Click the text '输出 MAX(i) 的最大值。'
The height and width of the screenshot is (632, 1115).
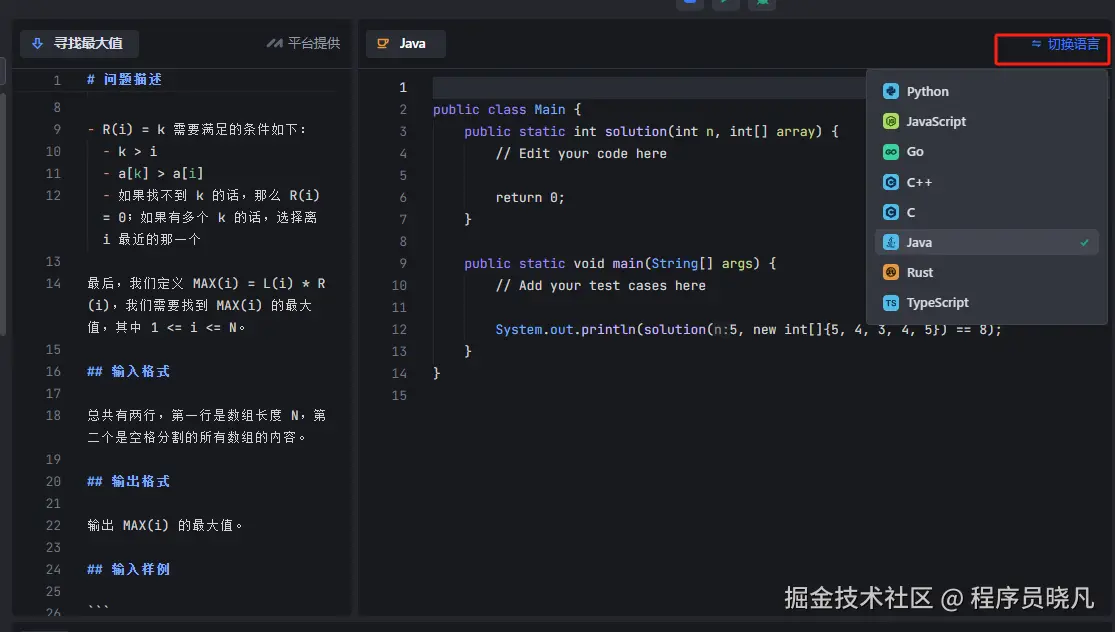coord(165,525)
